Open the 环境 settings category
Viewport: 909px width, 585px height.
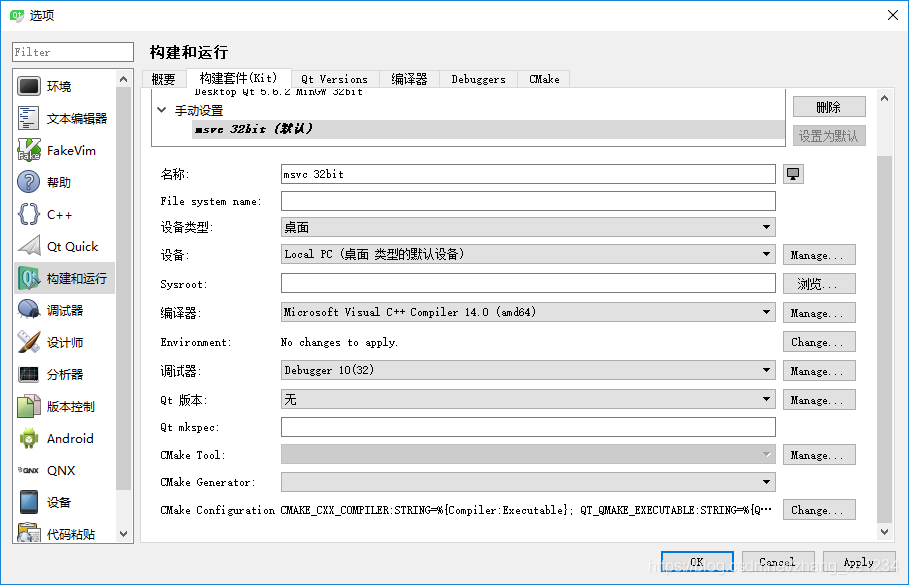[x=64, y=86]
